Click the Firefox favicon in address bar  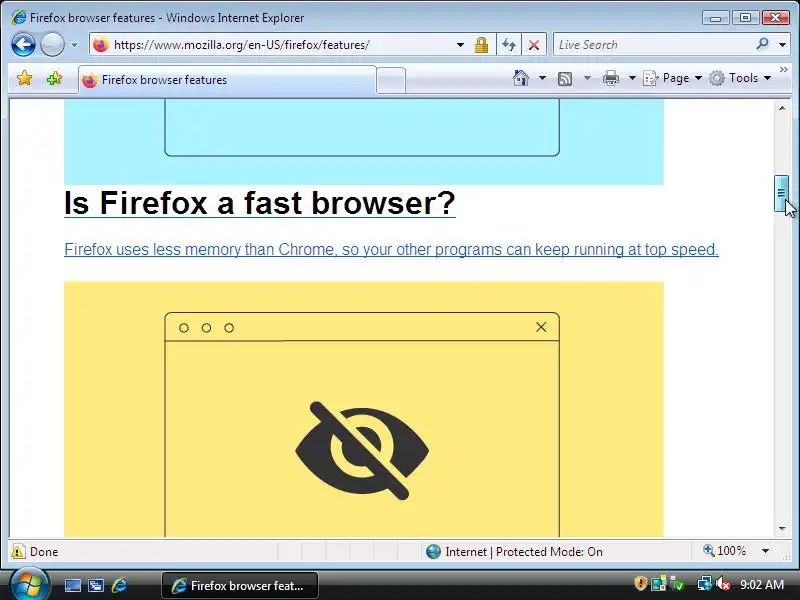(x=101, y=45)
